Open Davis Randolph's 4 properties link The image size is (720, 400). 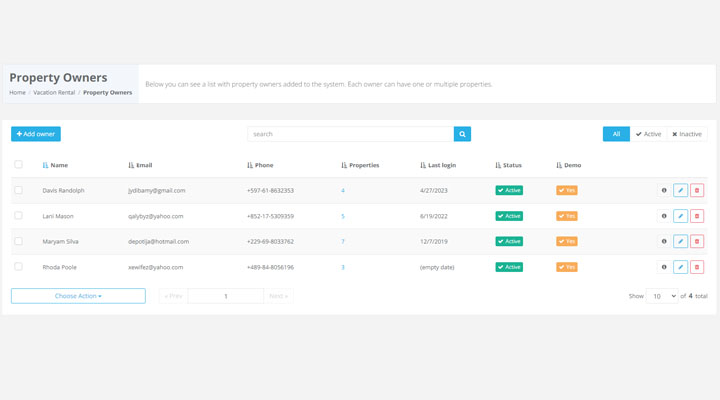pos(343,191)
